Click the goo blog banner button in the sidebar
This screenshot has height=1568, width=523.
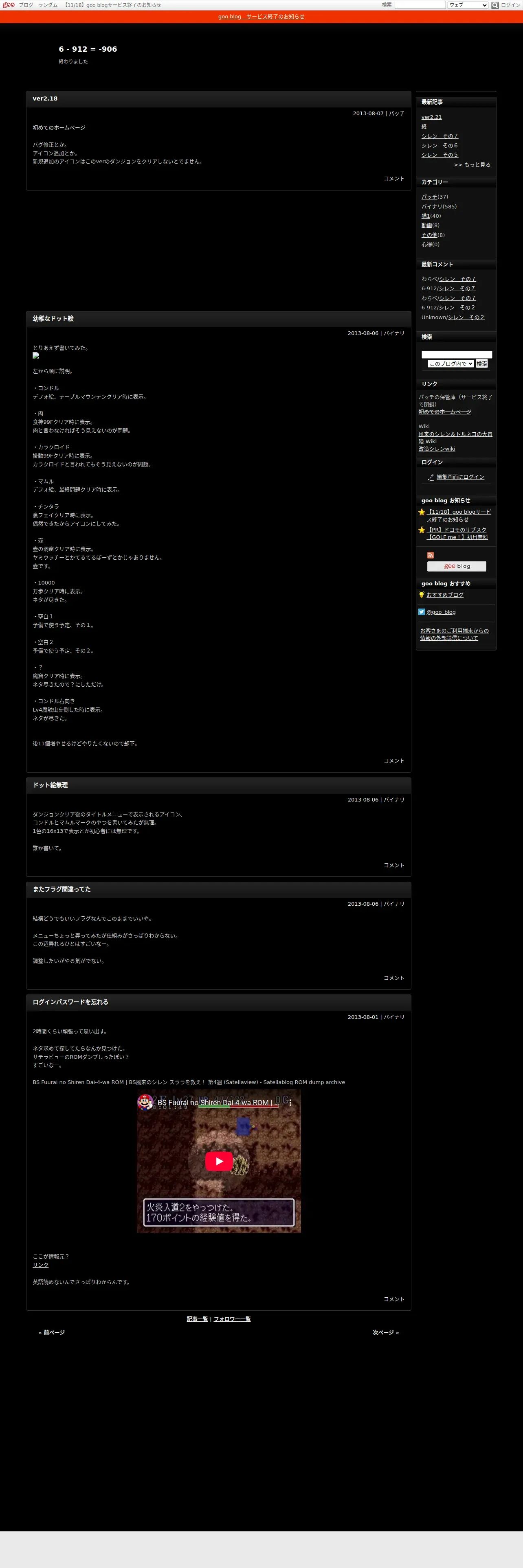[457, 566]
